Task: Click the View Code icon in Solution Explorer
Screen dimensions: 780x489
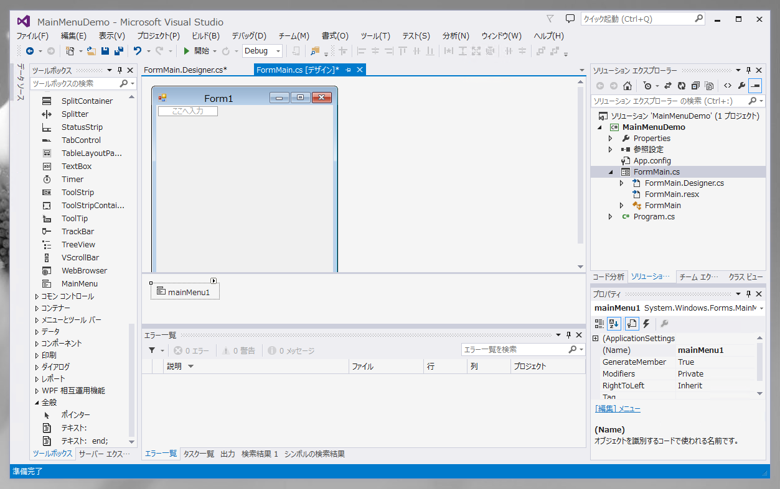Action: tap(727, 86)
